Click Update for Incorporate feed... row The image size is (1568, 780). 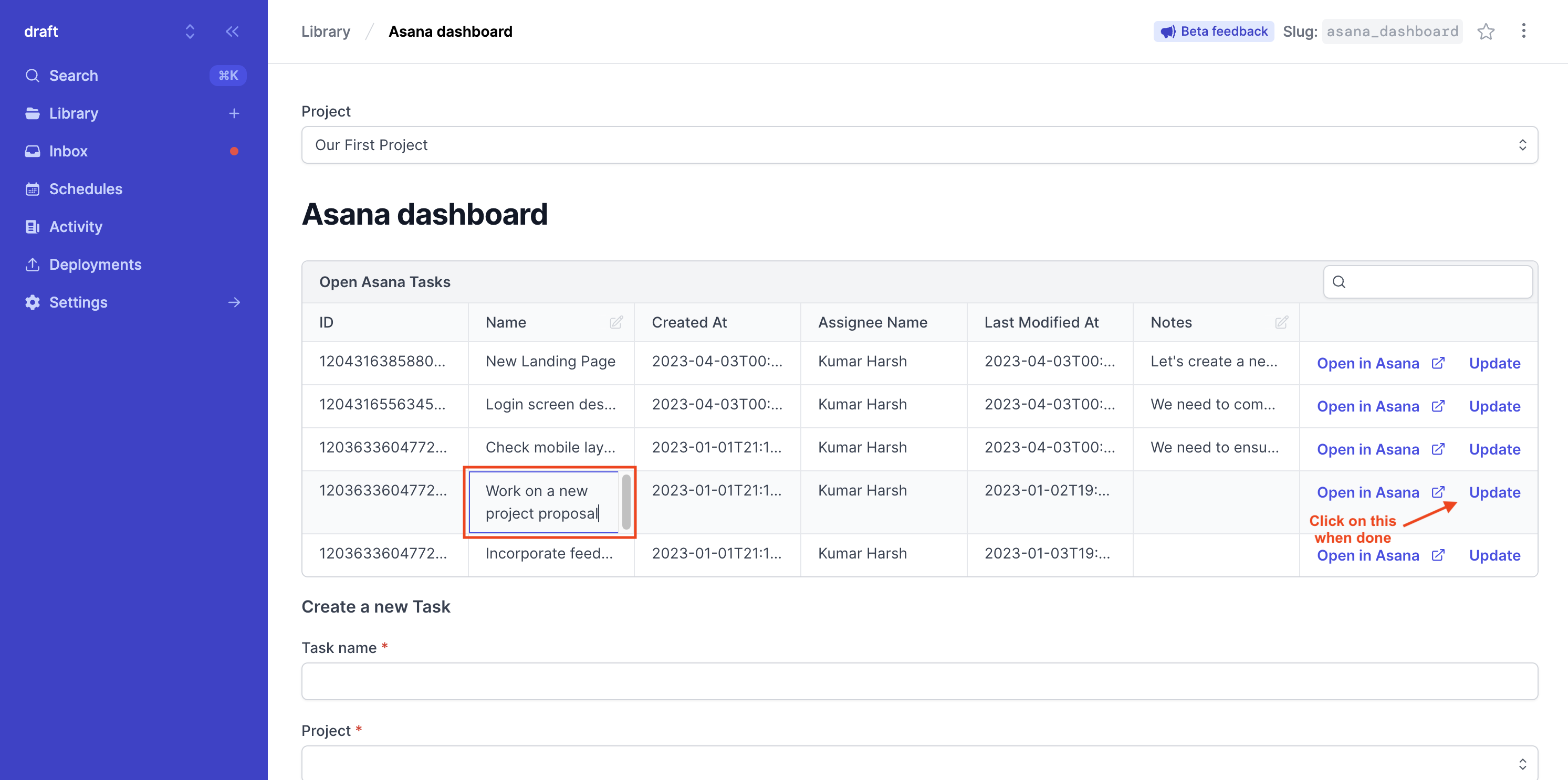tap(1494, 555)
